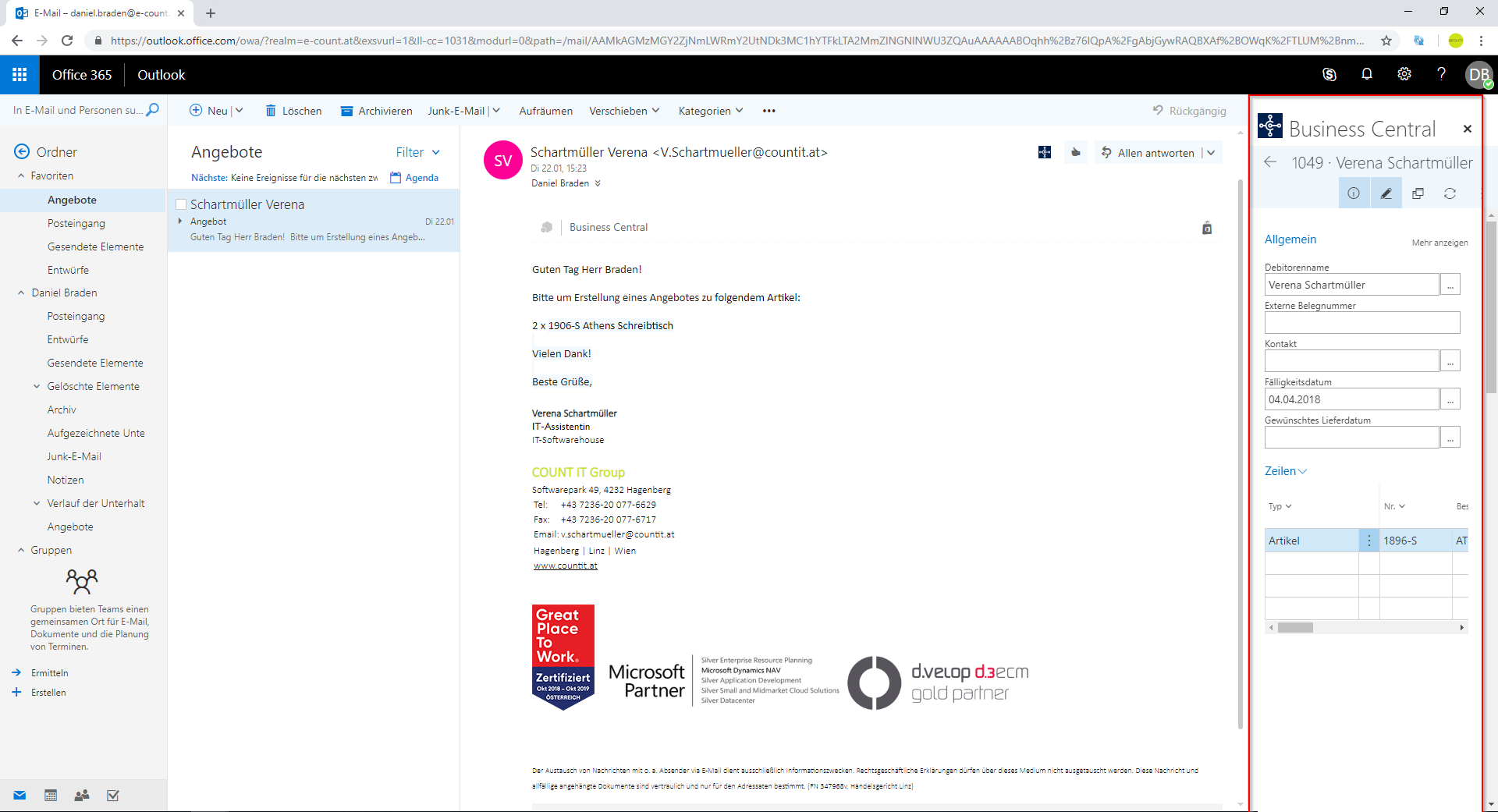The image size is (1498, 812).
Task: Refresh the Business Central record
Action: coord(1450,193)
